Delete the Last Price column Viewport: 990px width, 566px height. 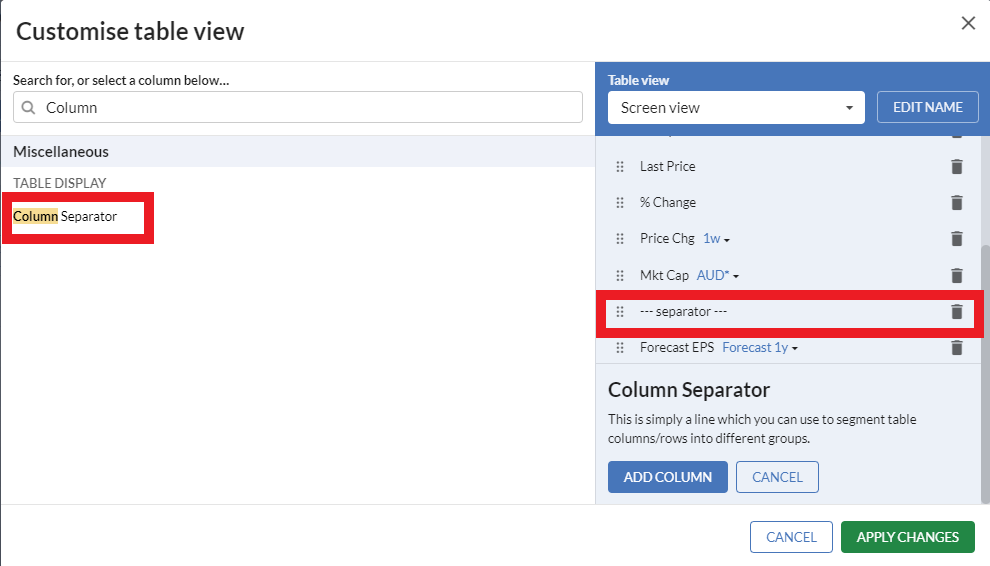click(957, 166)
